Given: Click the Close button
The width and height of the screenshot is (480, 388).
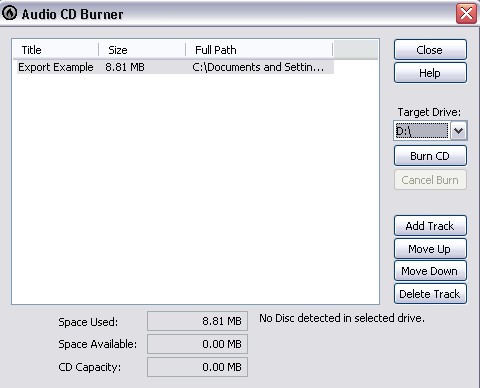Looking at the screenshot, I should click(x=430, y=50).
